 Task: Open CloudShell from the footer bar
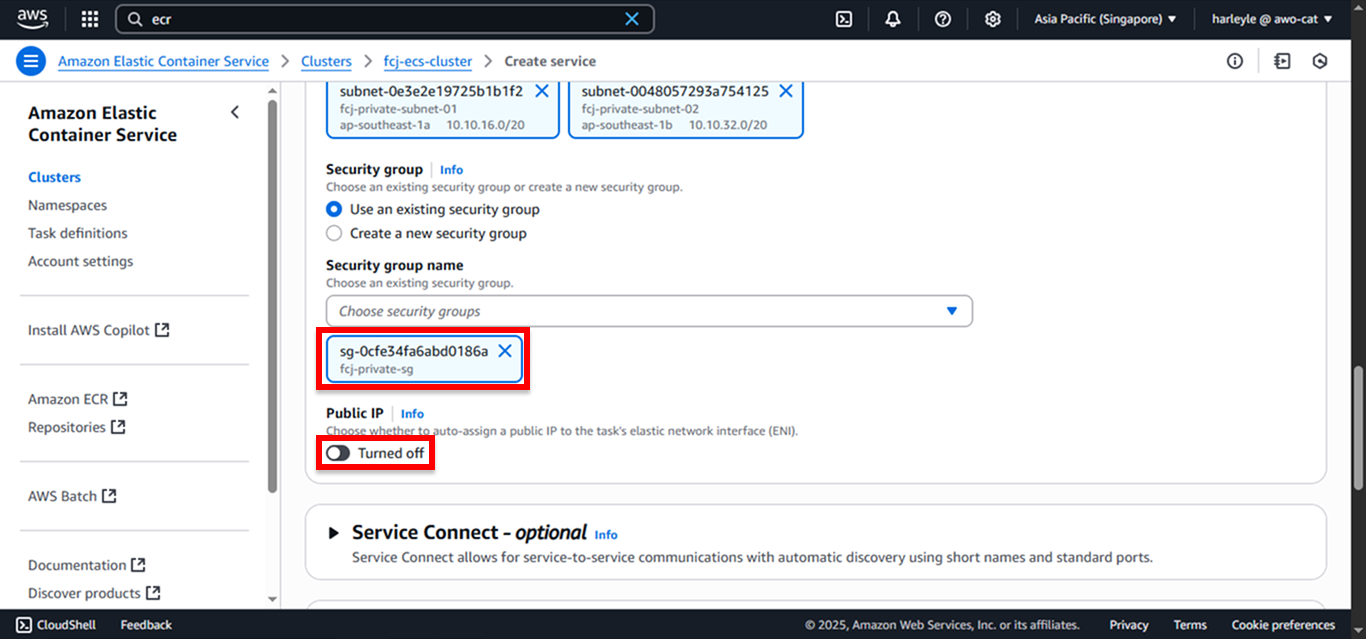[x=58, y=625]
